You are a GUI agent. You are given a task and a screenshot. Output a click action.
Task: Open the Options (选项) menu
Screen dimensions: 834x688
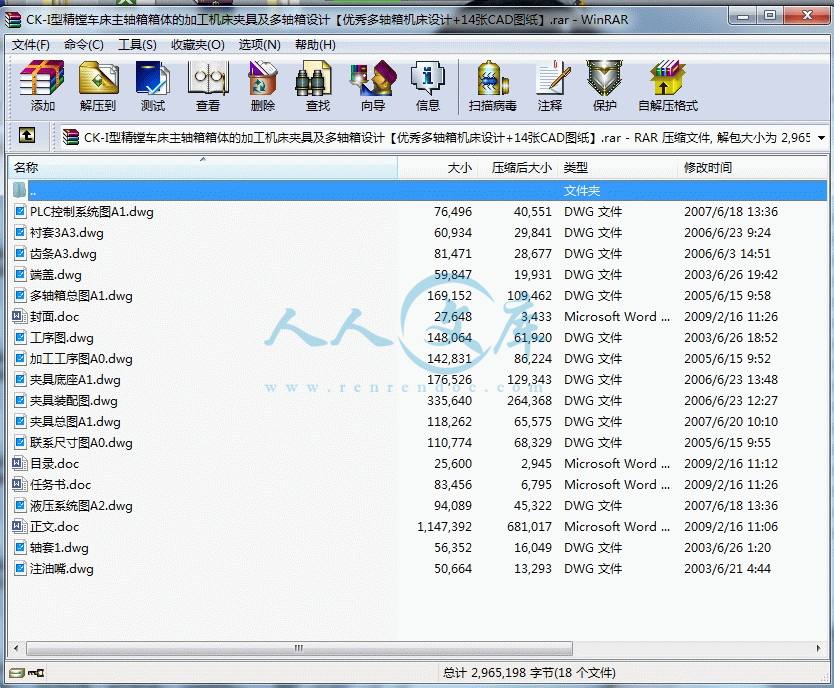260,45
